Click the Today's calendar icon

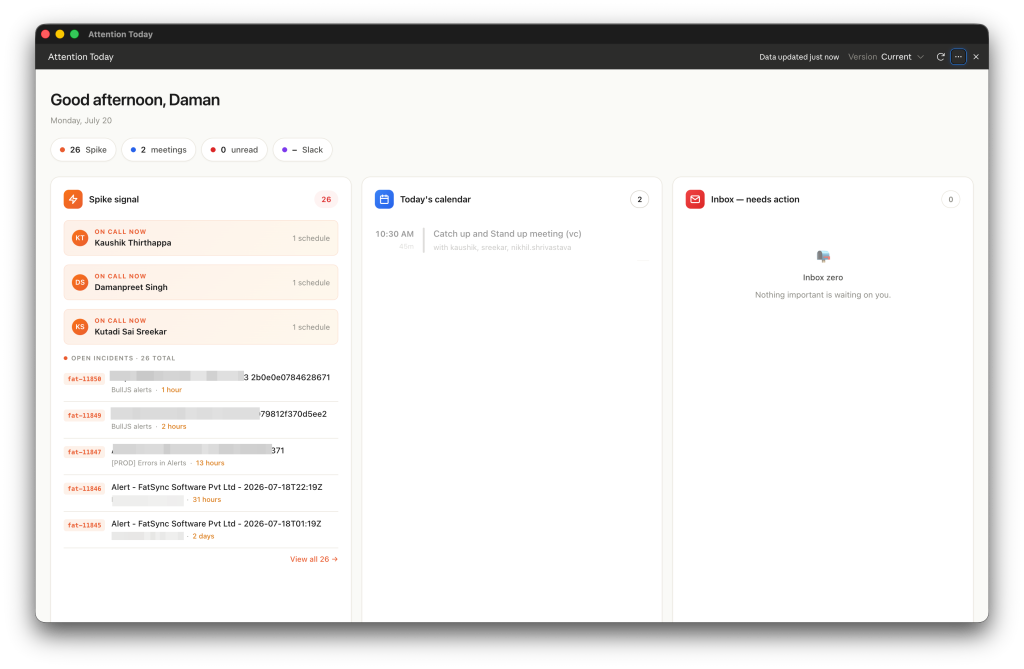(x=384, y=199)
